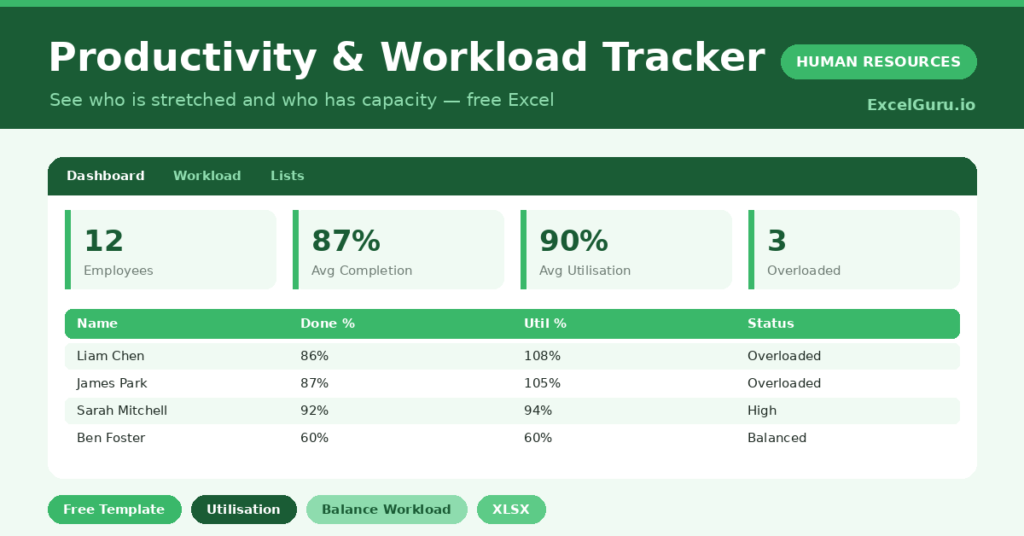Click the 108% utilisation value
The width and height of the screenshot is (1024, 536).
[542, 356]
